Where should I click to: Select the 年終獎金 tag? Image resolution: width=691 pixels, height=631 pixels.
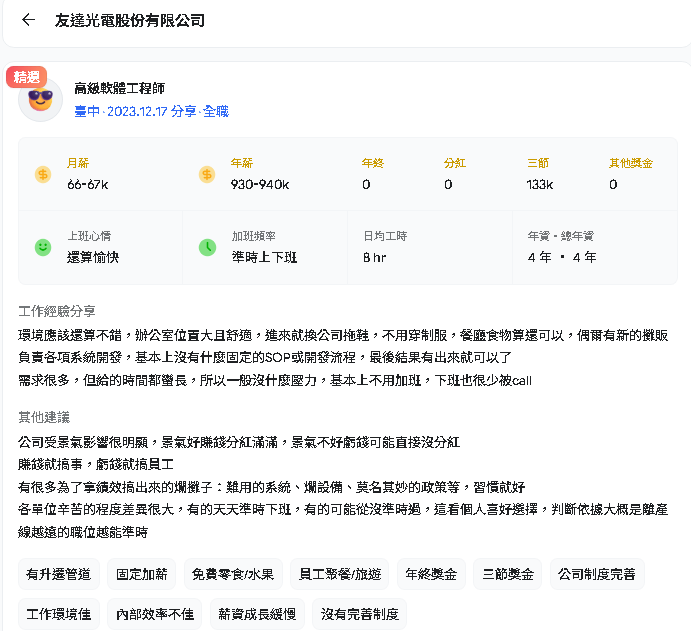click(x=431, y=574)
